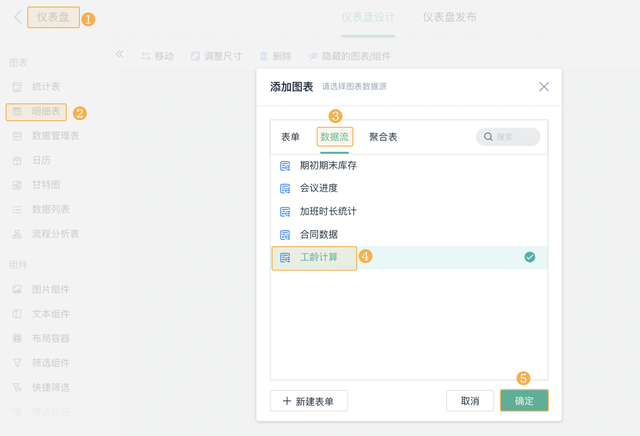Screen dimensions: 640x436
Task: Click the green checkmark on 工龄计算
Action: pyautogui.click(x=530, y=257)
